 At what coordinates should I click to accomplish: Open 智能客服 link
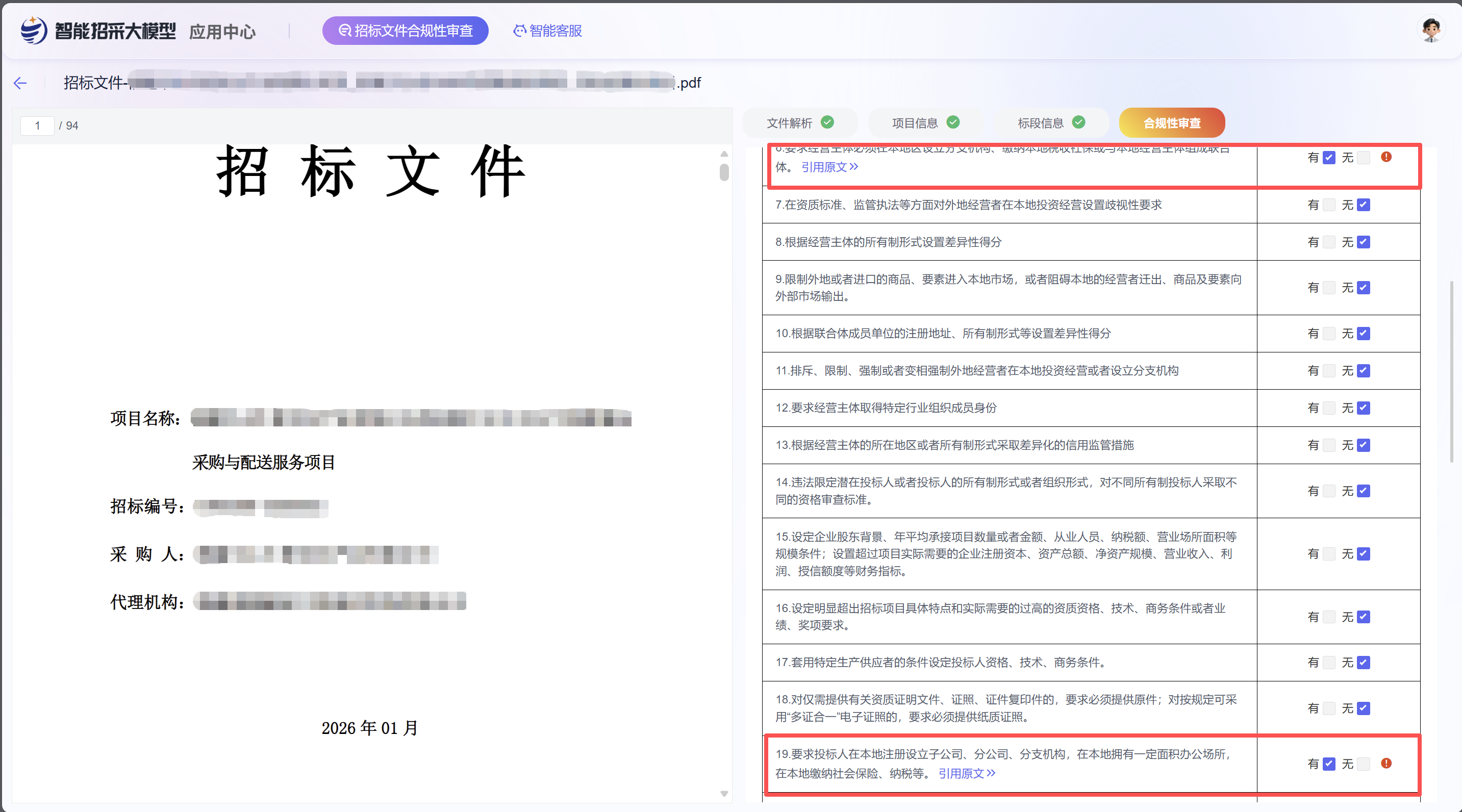tap(548, 31)
